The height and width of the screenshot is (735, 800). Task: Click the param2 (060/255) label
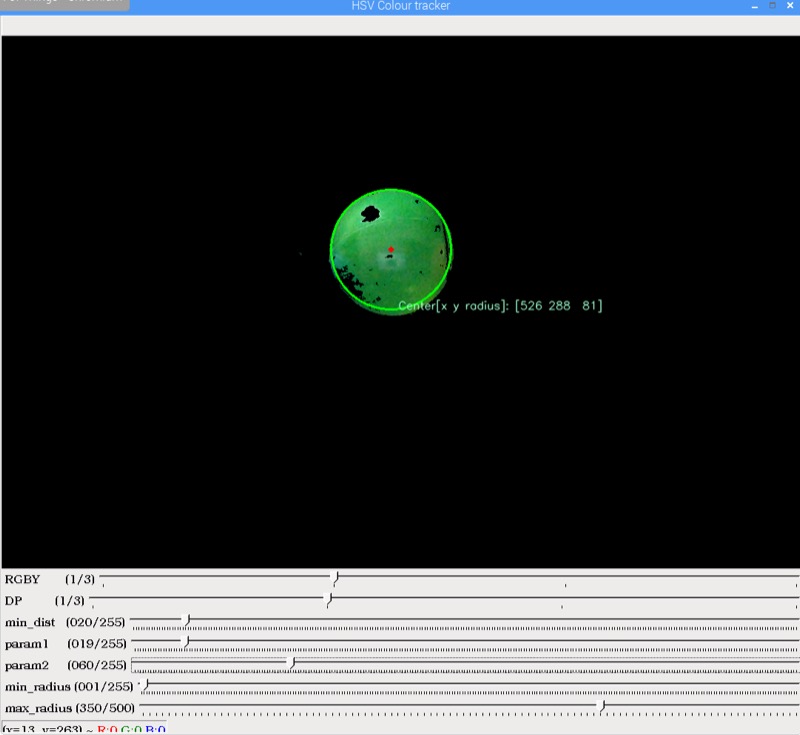click(x=65, y=665)
